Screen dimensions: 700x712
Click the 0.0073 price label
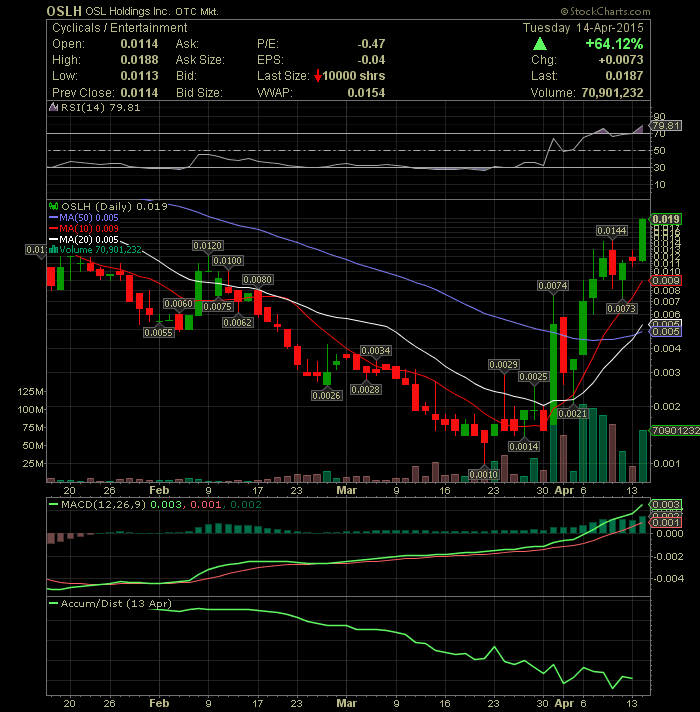click(x=621, y=309)
